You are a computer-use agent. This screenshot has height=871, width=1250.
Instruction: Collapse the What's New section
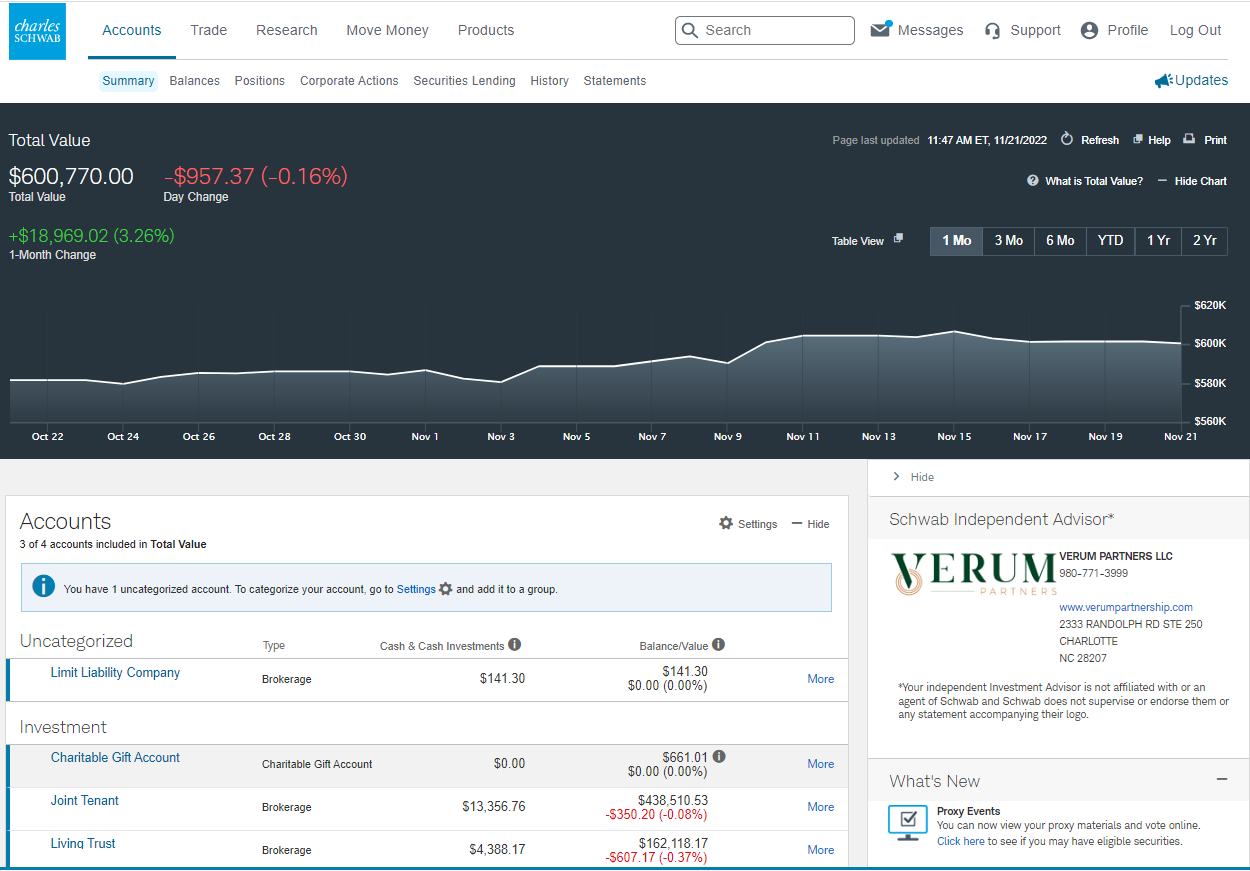pos(1221,780)
